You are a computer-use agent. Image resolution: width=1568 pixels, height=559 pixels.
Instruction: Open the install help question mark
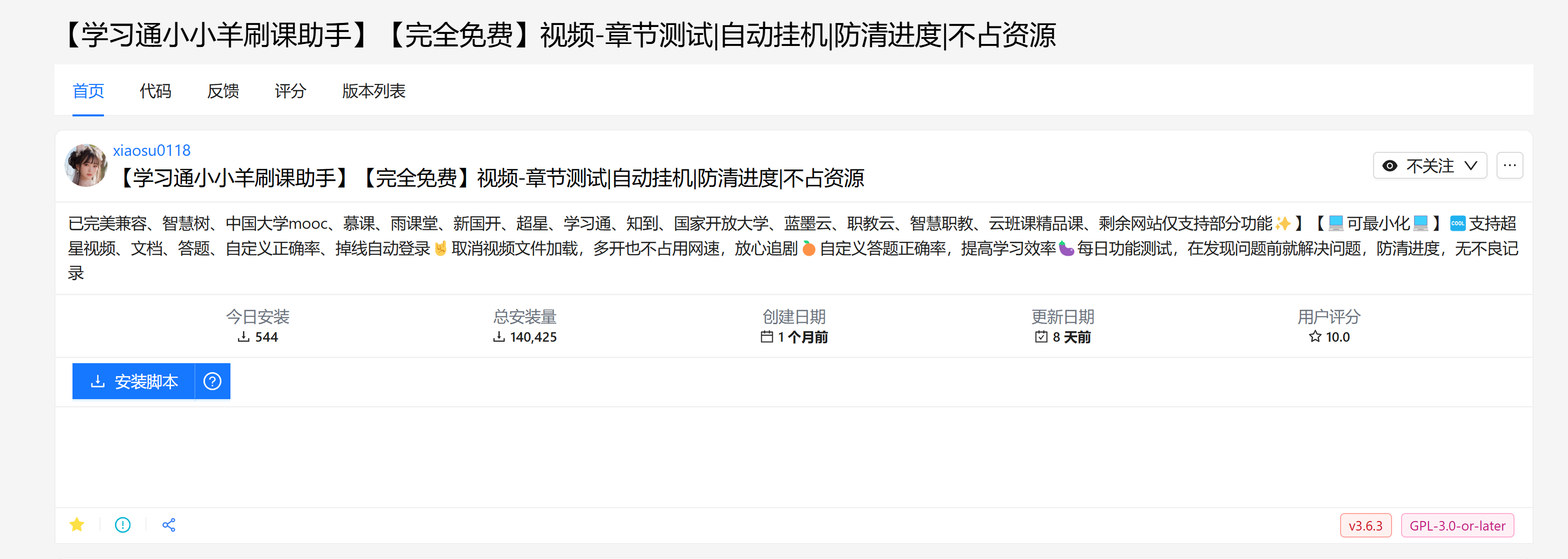click(x=212, y=381)
